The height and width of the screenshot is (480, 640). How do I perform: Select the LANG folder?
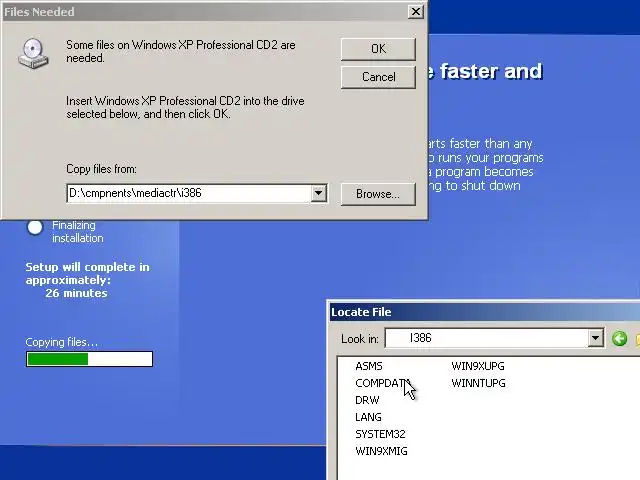click(x=368, y=417)
